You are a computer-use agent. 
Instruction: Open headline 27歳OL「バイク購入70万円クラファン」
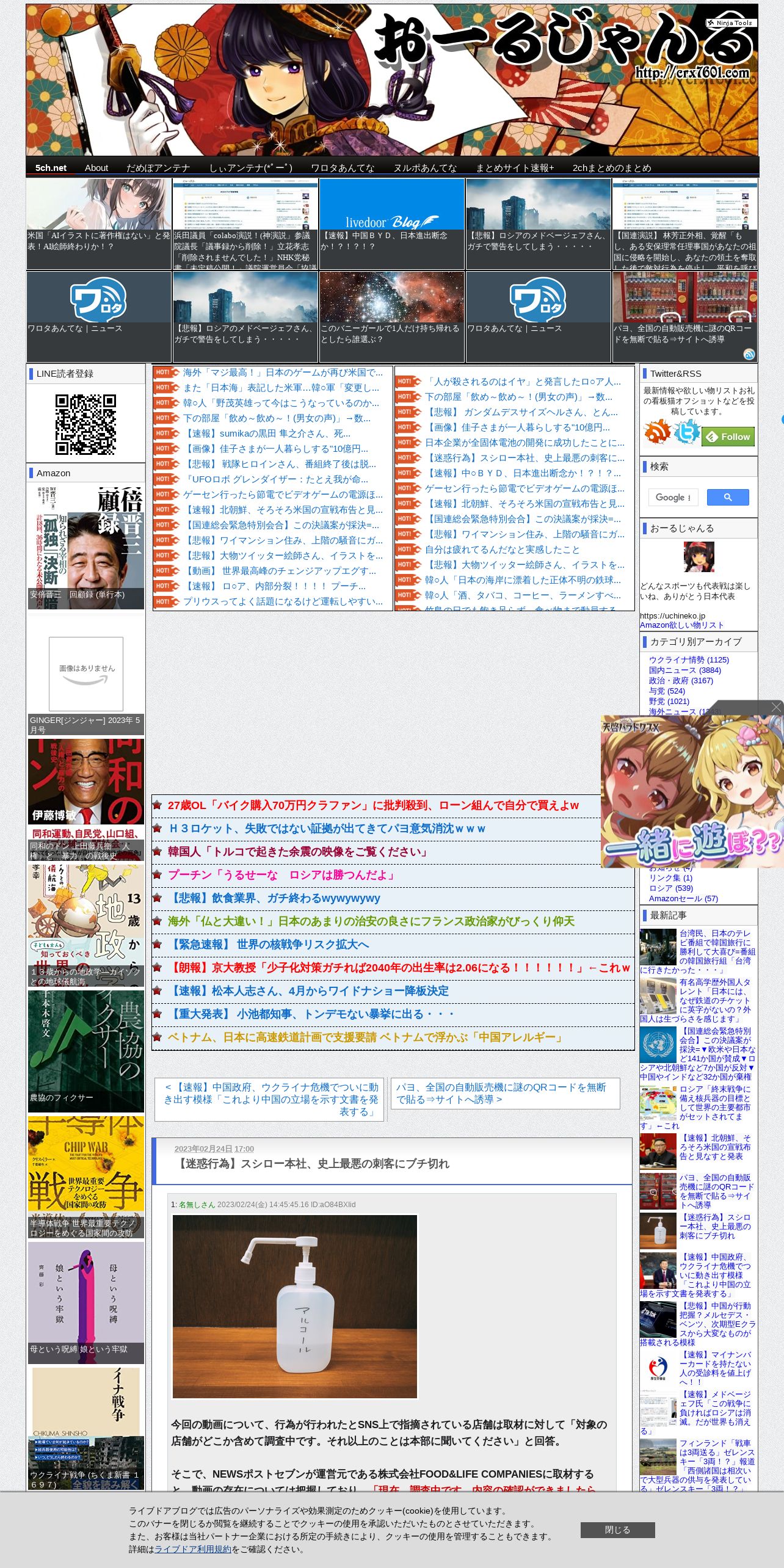click(373, 805)
